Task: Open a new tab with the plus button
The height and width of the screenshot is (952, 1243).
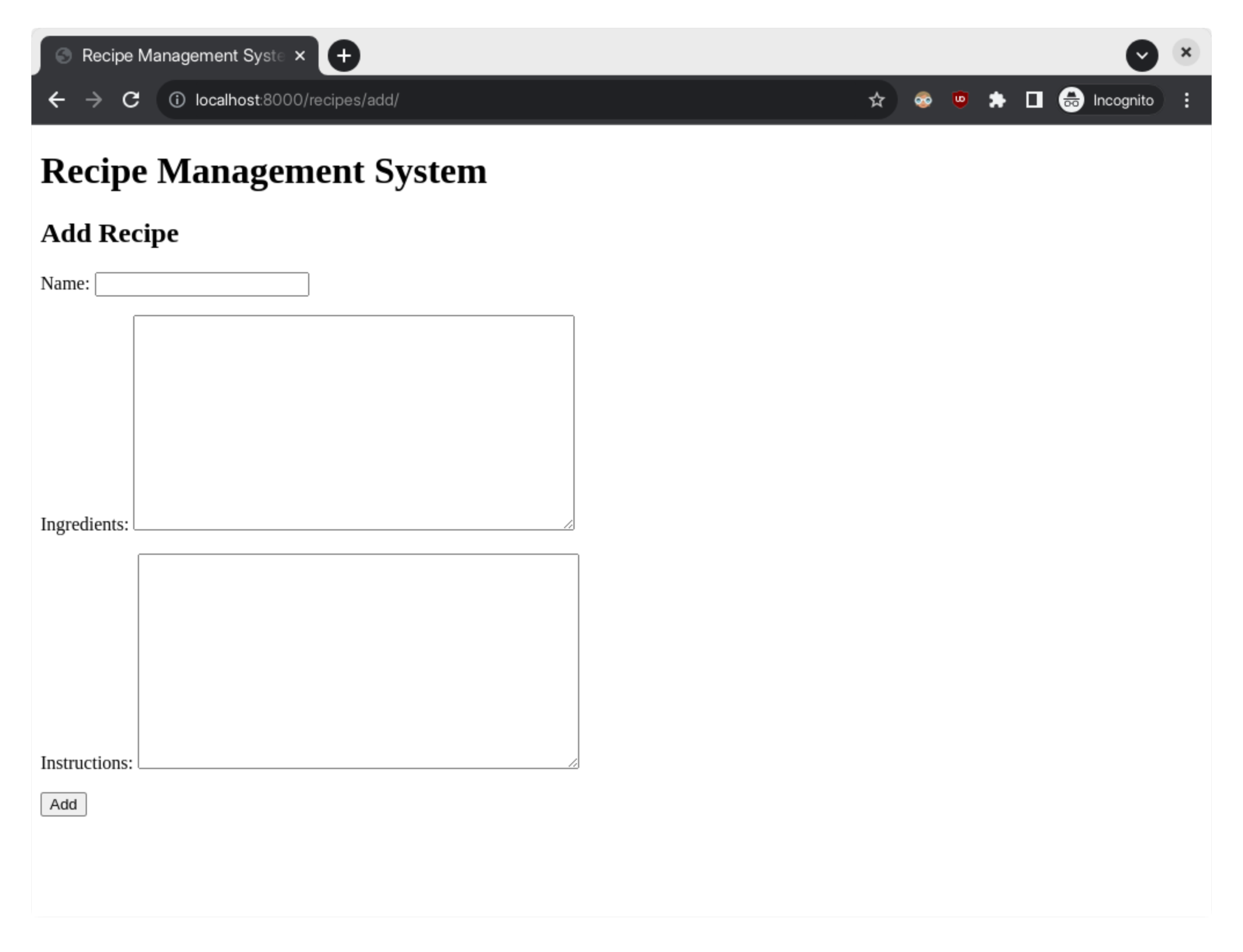Action: [344, 56]
